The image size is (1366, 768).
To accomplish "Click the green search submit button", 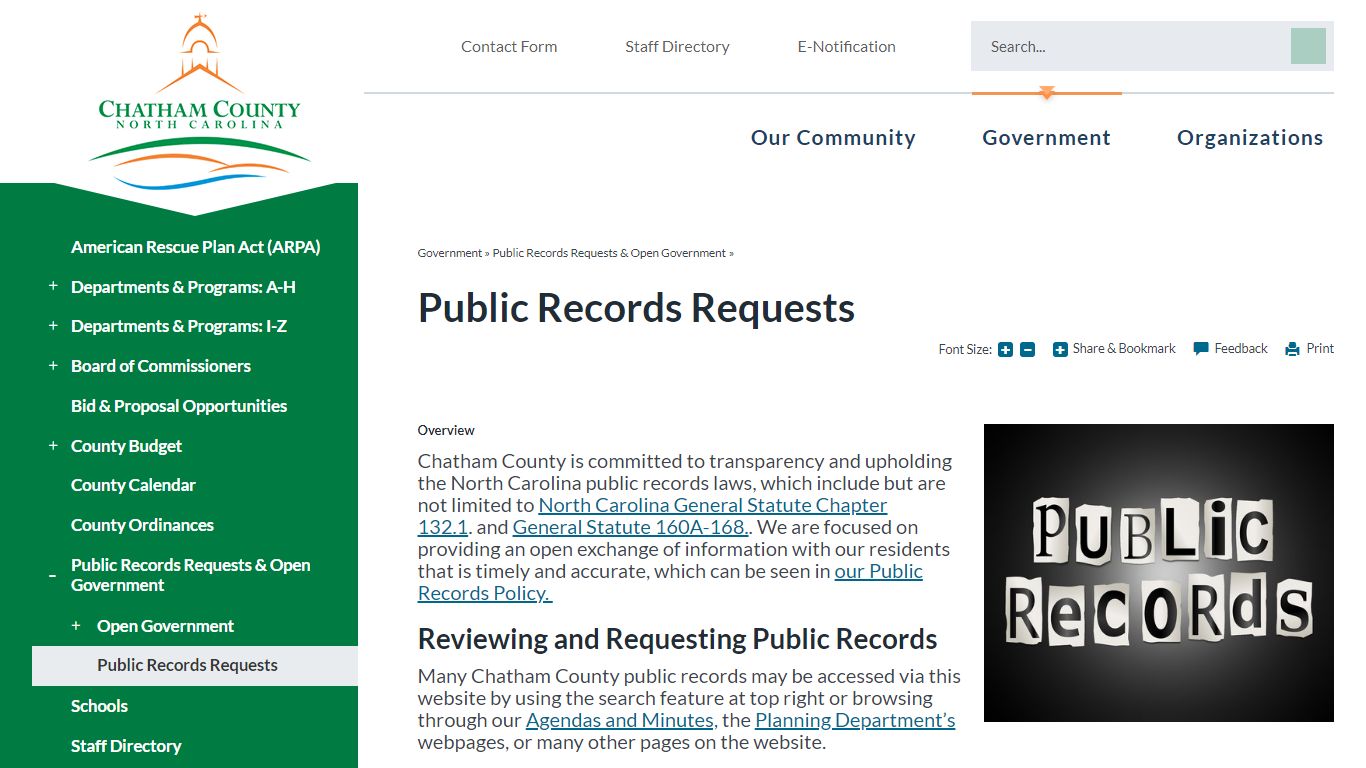I will coord(1308,46).
